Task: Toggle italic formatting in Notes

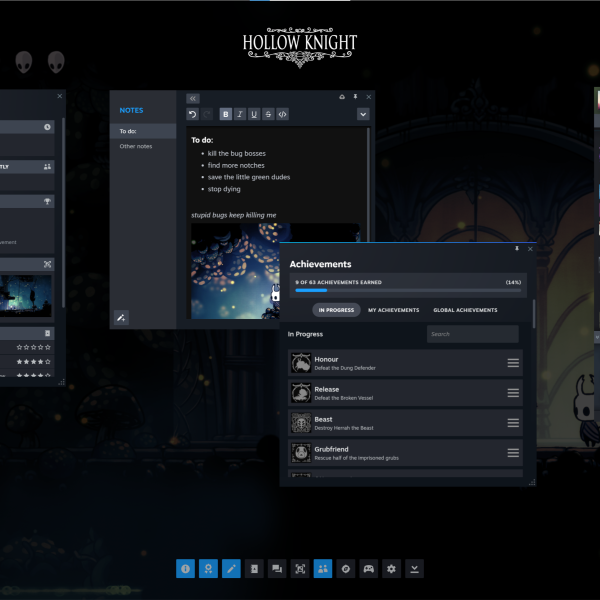Action: pyautogui.click(x=239, y=114)
